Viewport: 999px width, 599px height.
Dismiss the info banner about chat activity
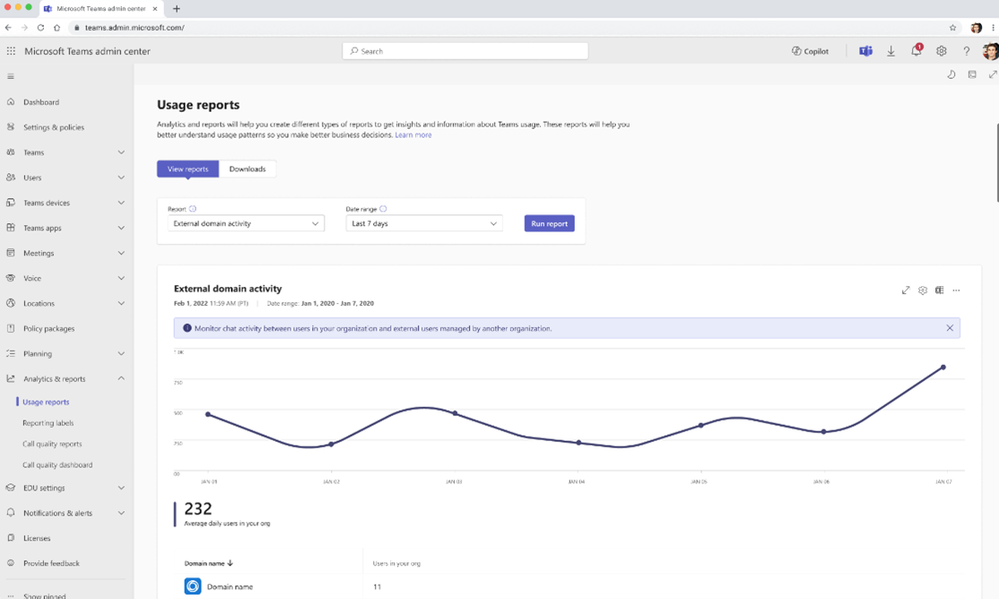949,328
